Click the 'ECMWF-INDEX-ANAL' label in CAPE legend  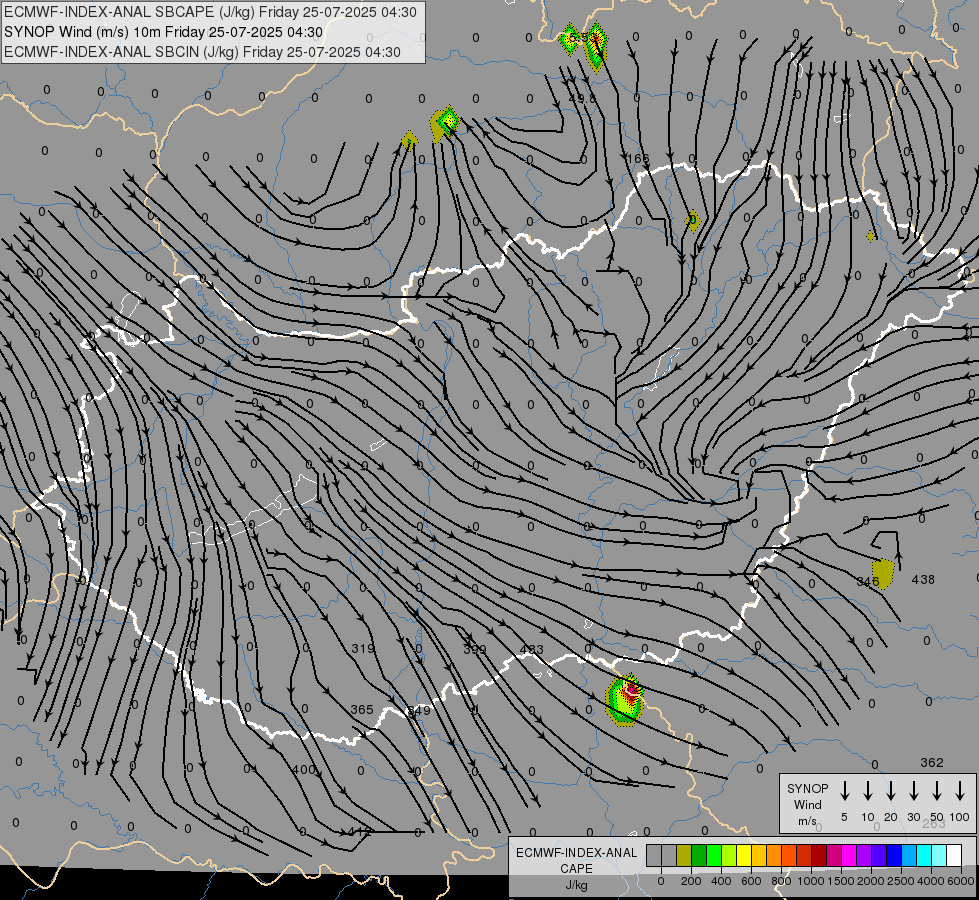pyautogui.click(x=576, y=853)
